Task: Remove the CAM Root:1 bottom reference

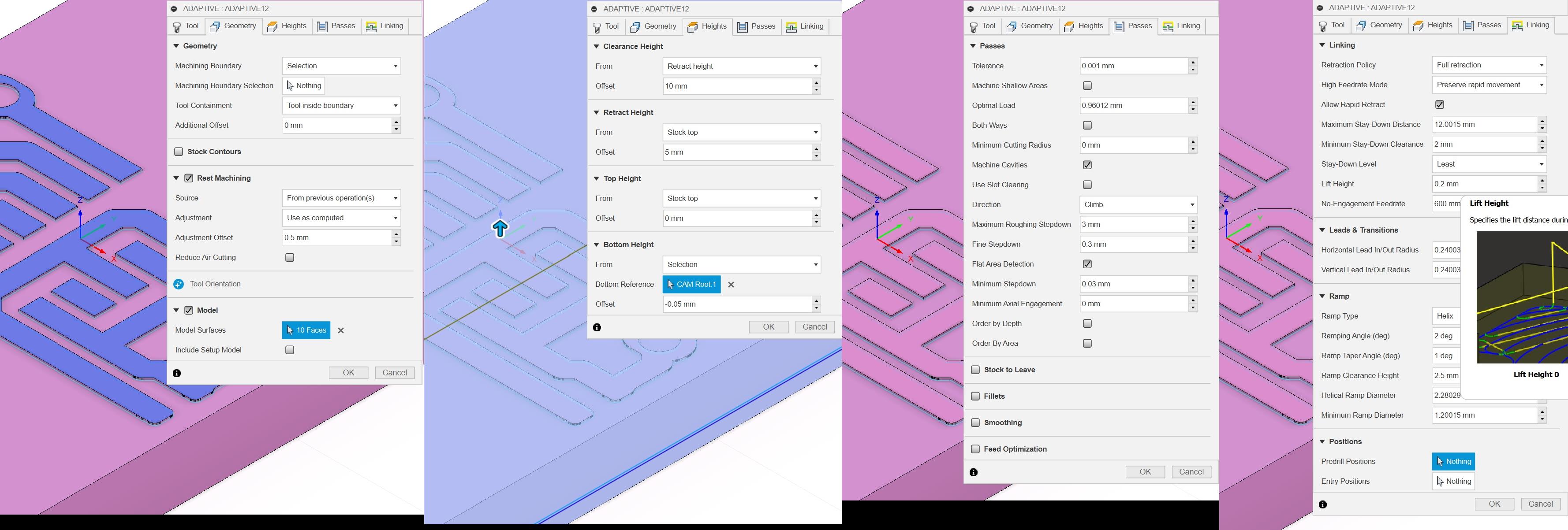Action: (731, 285)
